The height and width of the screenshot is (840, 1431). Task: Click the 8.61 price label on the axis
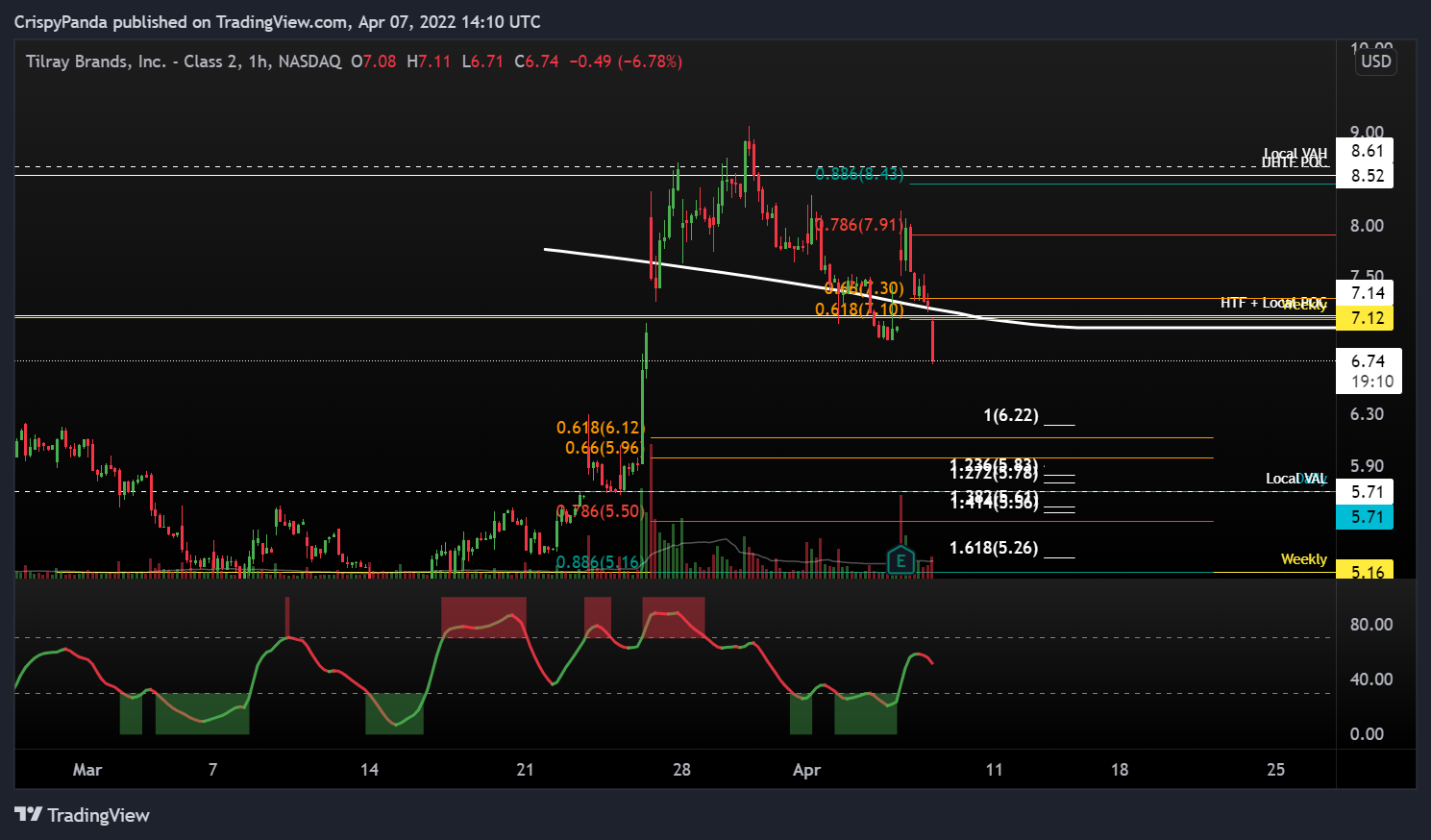click(1367, 151)
